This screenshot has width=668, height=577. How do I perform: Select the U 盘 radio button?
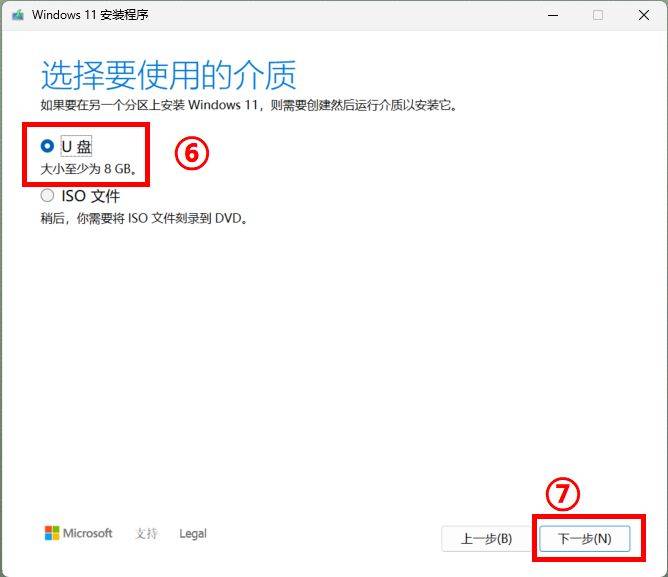[x=47, y=146]
